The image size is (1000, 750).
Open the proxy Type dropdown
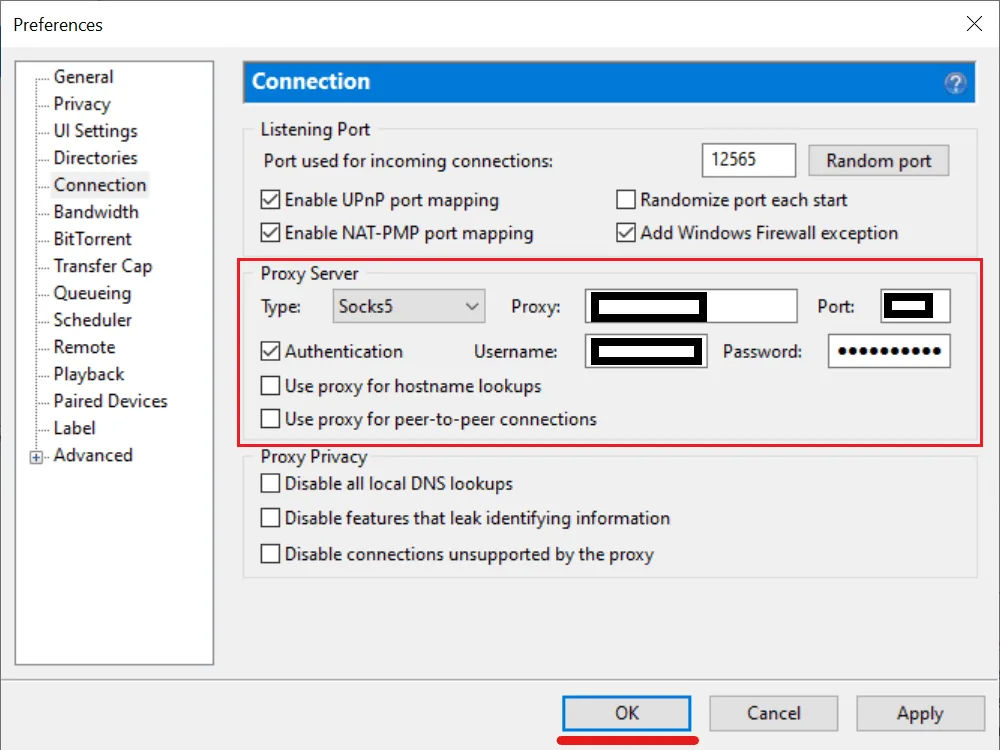pos(408,306)
